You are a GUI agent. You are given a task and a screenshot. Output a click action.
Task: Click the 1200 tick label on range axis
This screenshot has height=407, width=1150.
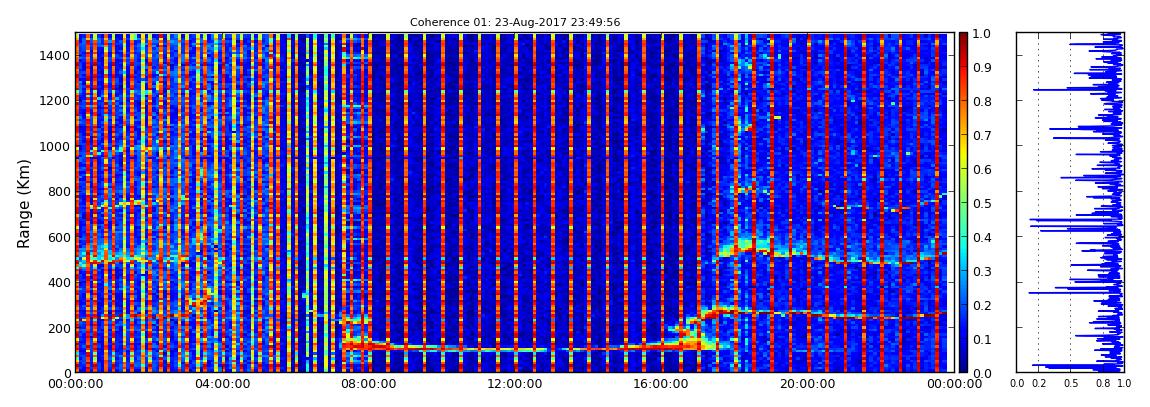55,100
